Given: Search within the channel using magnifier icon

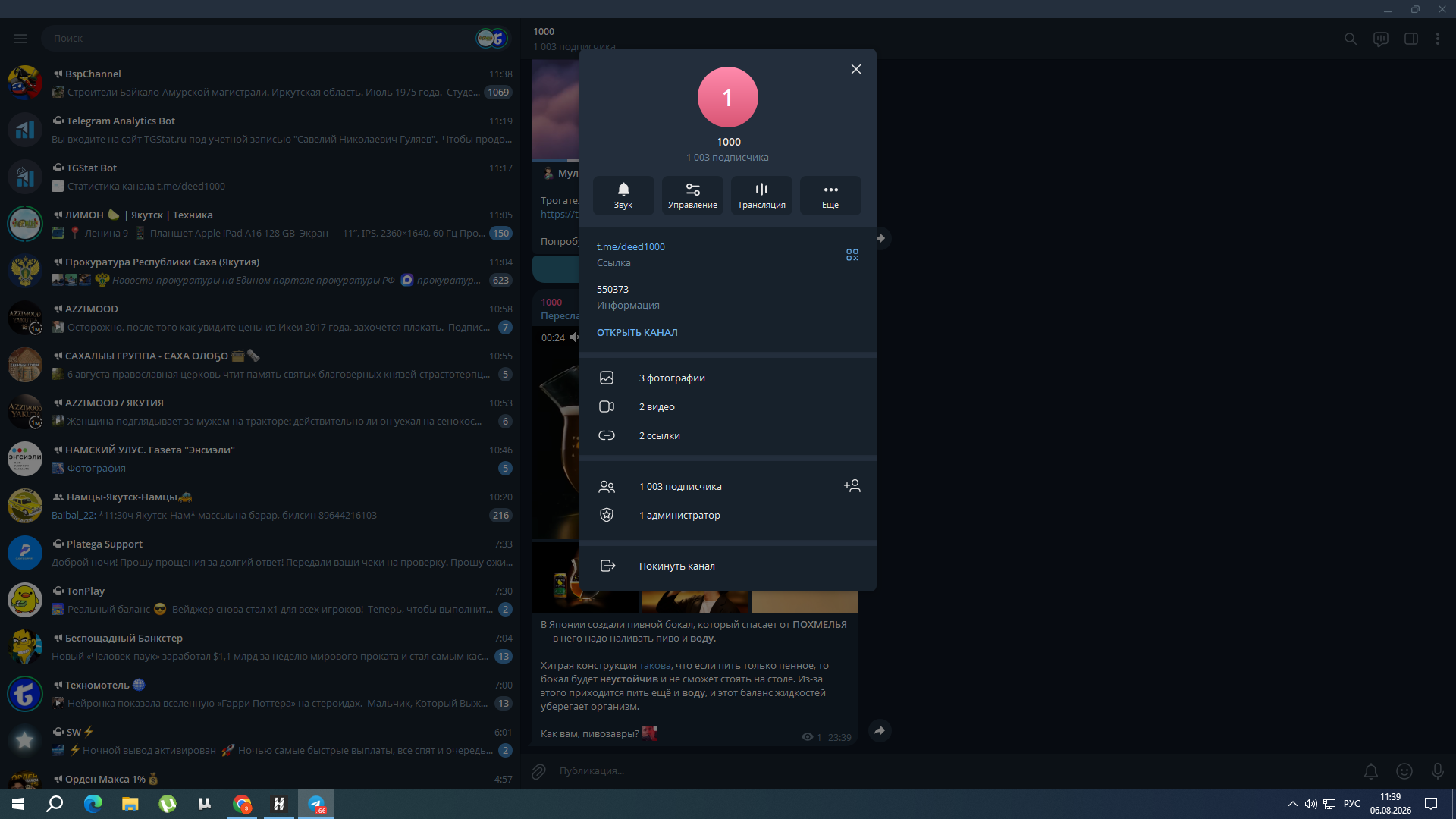Looking at the screenshot, I should (1351, 39).
